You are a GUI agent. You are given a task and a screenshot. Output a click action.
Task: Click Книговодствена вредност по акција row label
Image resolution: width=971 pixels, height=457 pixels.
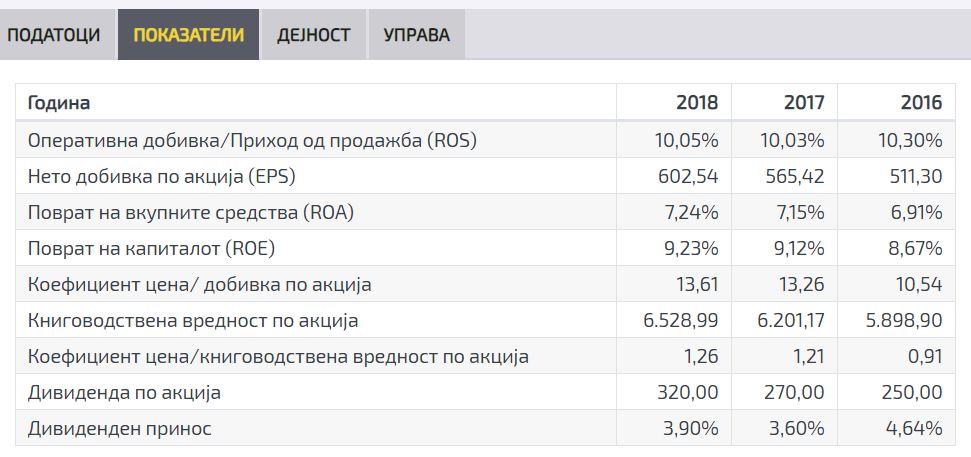pos(193,321)
